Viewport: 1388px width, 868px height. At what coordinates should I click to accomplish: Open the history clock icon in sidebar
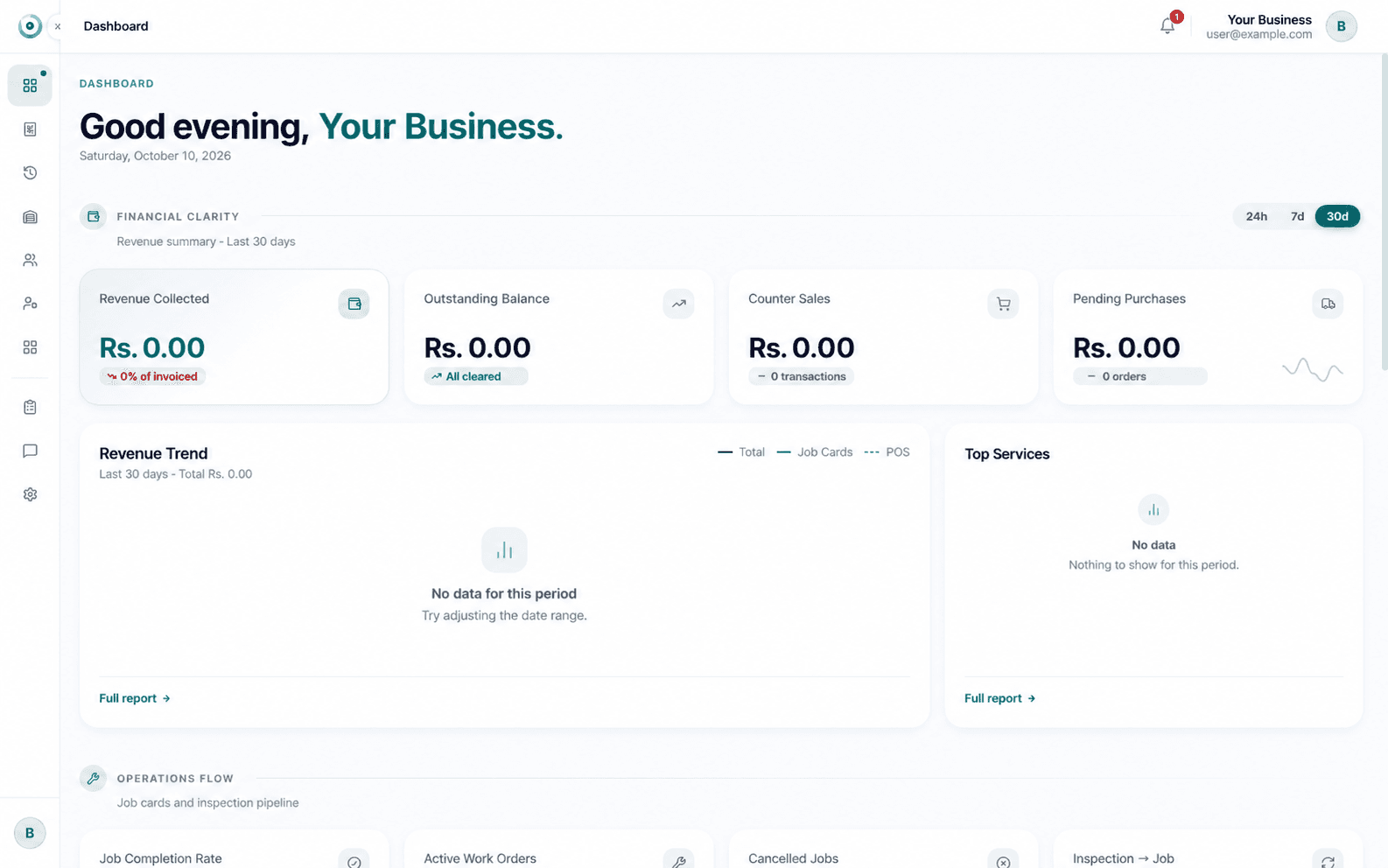30,172
